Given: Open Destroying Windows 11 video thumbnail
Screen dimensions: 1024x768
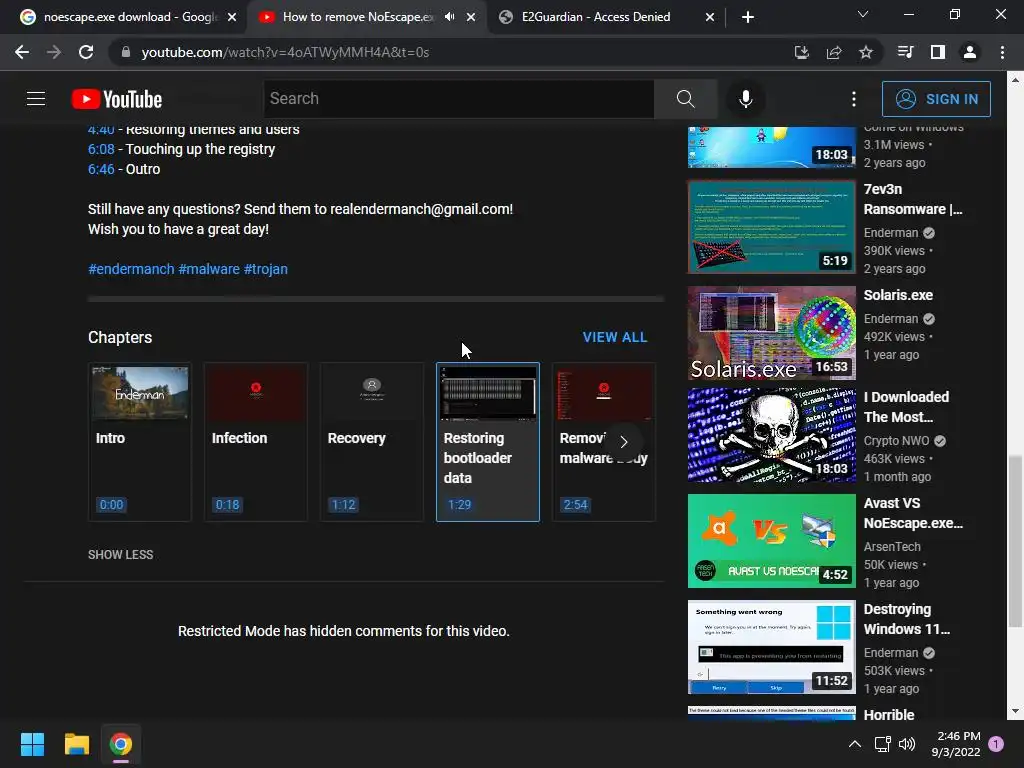Looking at the screenshot, I should [771, 647].
